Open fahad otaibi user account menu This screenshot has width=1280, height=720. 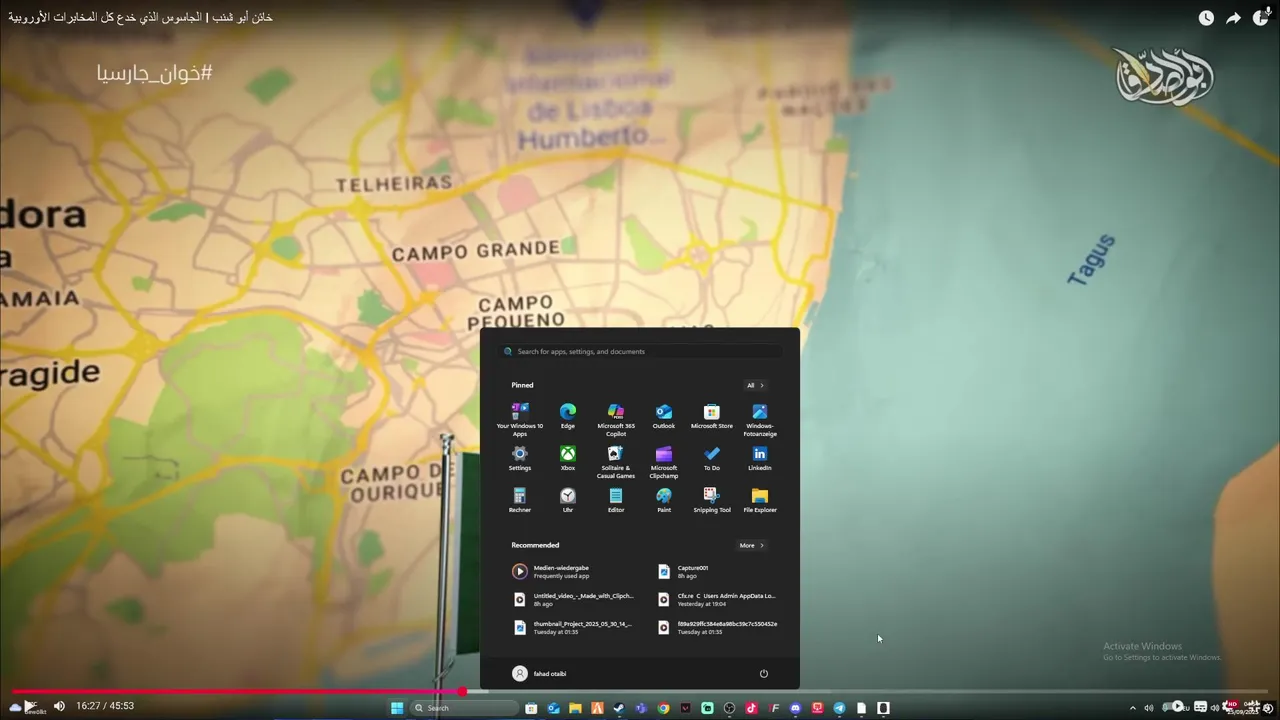pyautogui.click(x=539, y=673)
